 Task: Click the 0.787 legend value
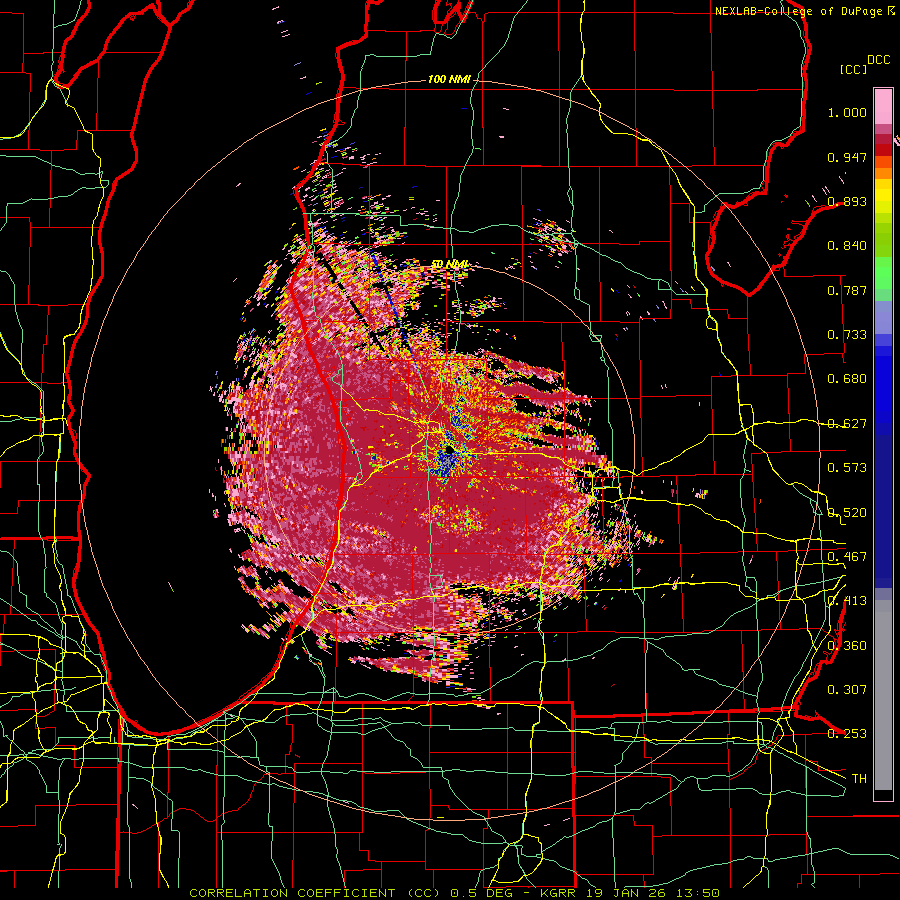click(x=847, y=290)
